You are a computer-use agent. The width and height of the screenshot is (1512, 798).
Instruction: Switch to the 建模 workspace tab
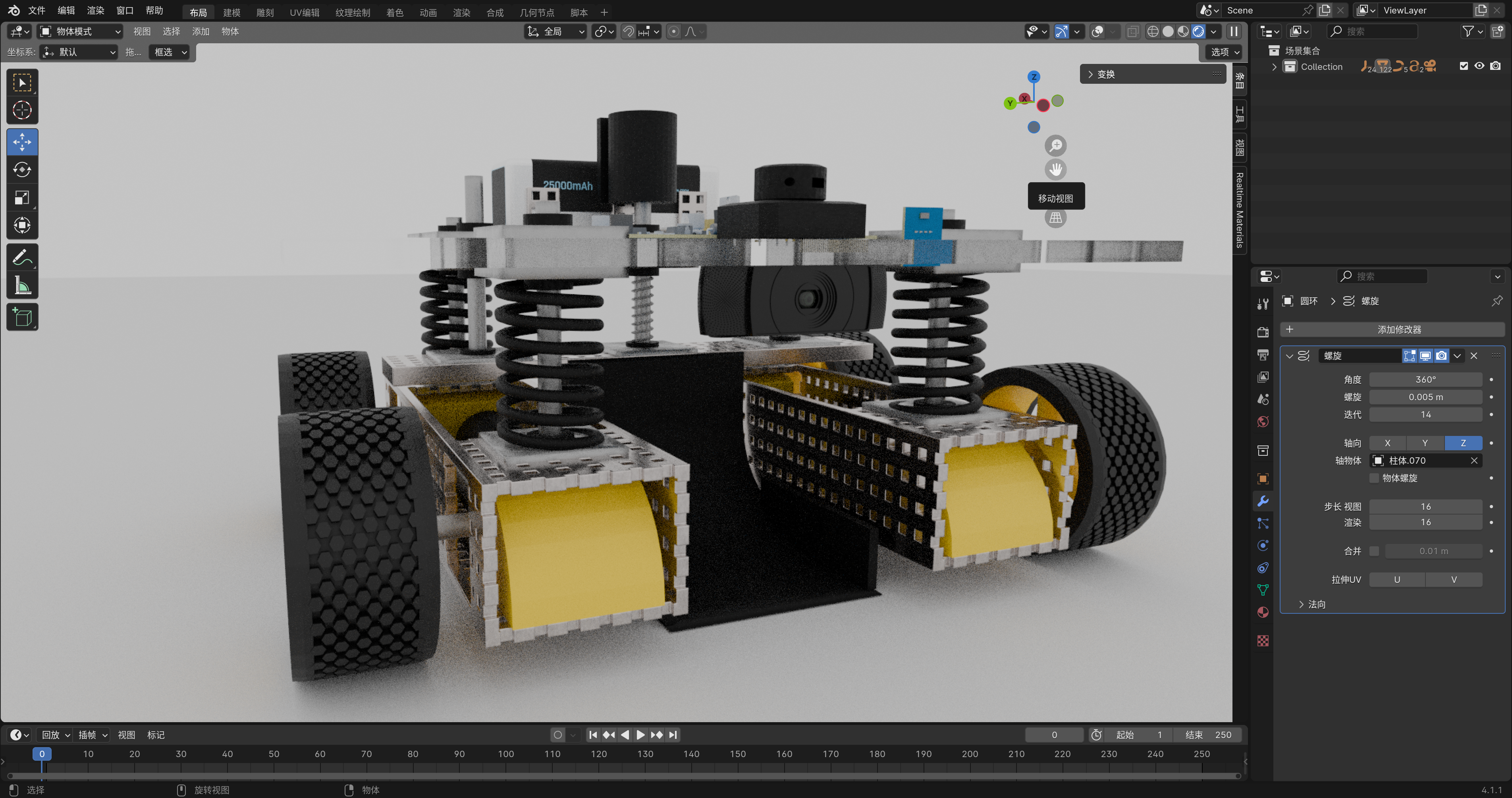(x=231, y=12)
